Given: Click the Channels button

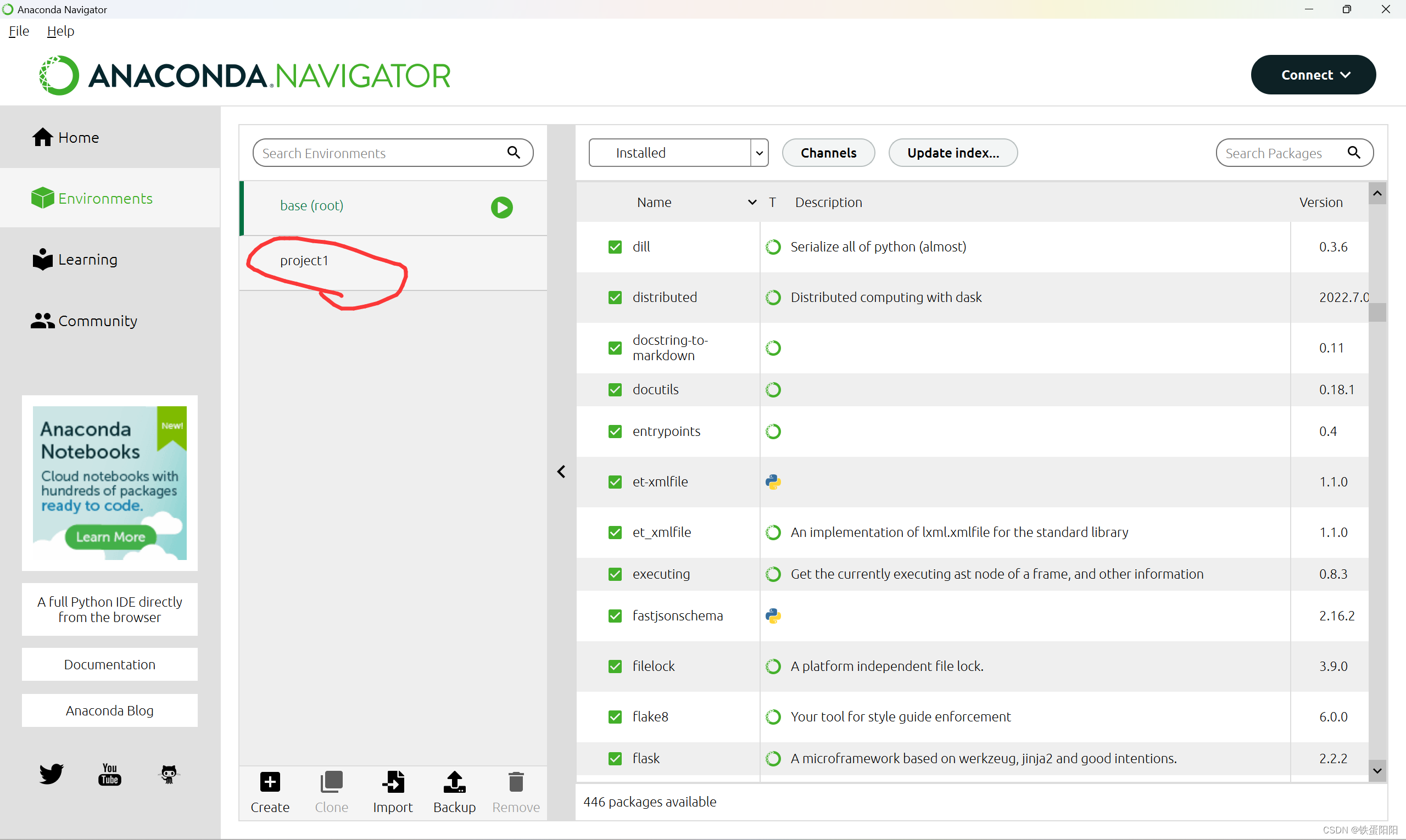Looking at the screenshot, I should [828, 153].
